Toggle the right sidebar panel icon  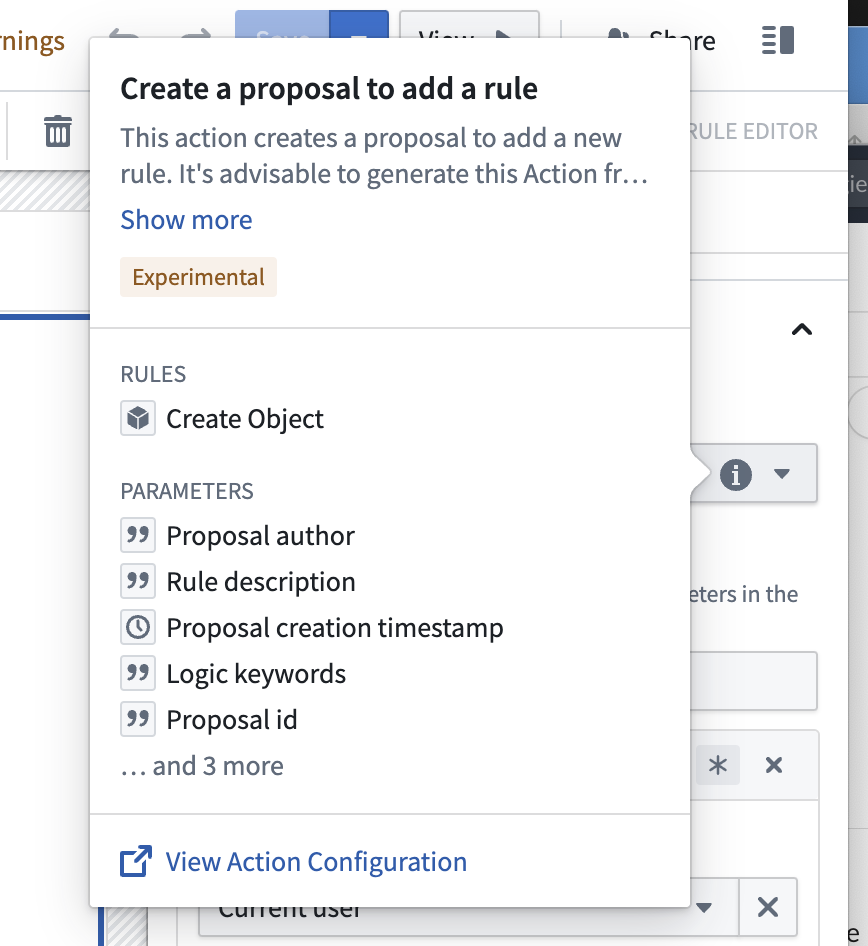tap(778, 40)
